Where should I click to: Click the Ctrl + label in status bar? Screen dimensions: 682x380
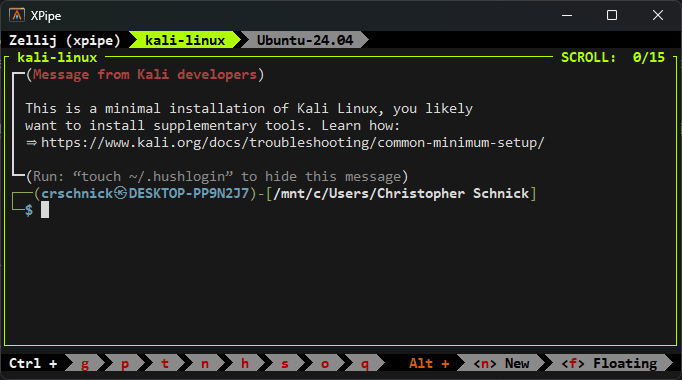point(33,363)
